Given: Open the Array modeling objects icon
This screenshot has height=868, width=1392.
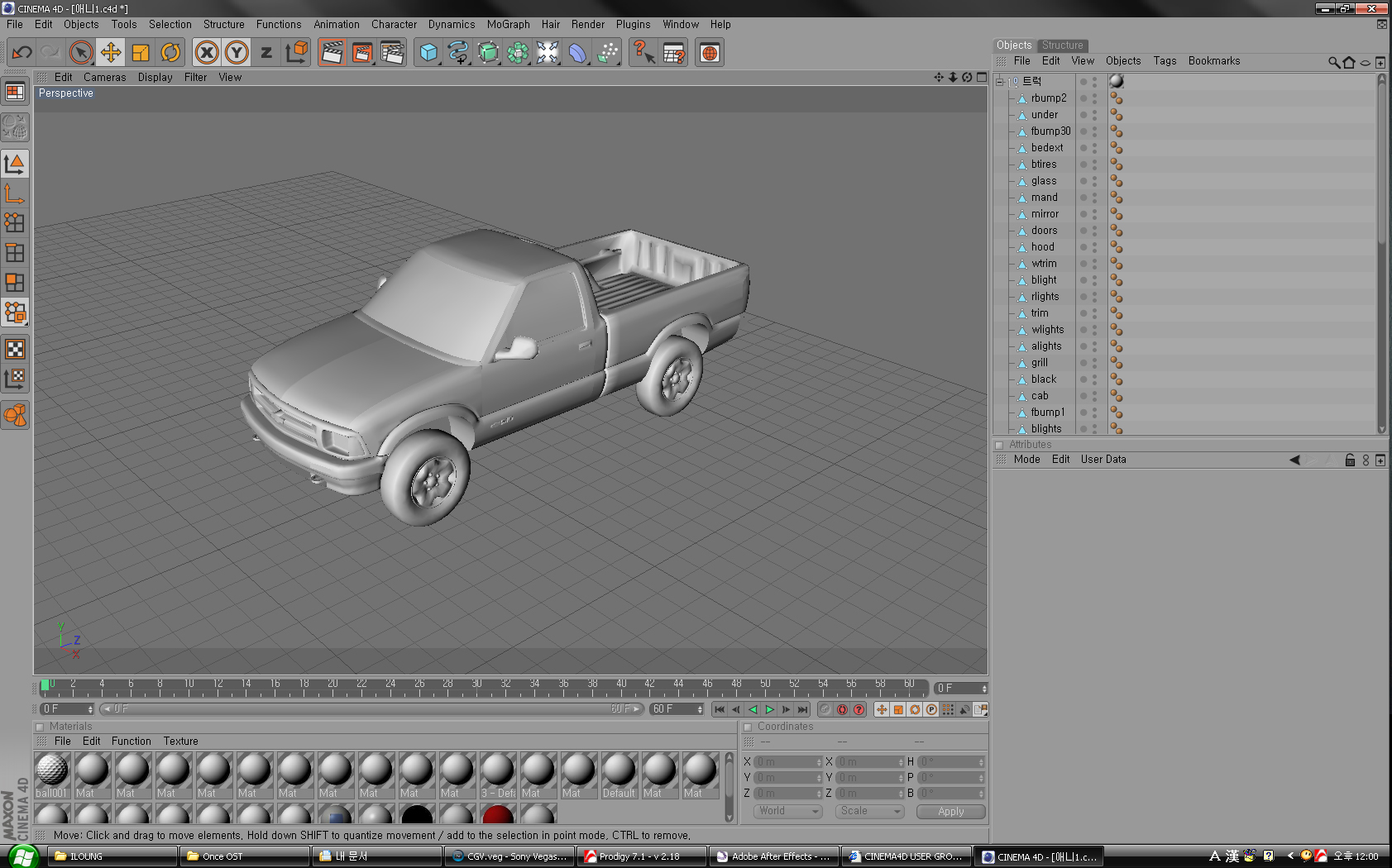Looking at the screenshot, I should pyautogui.click(x=518, y=53).
